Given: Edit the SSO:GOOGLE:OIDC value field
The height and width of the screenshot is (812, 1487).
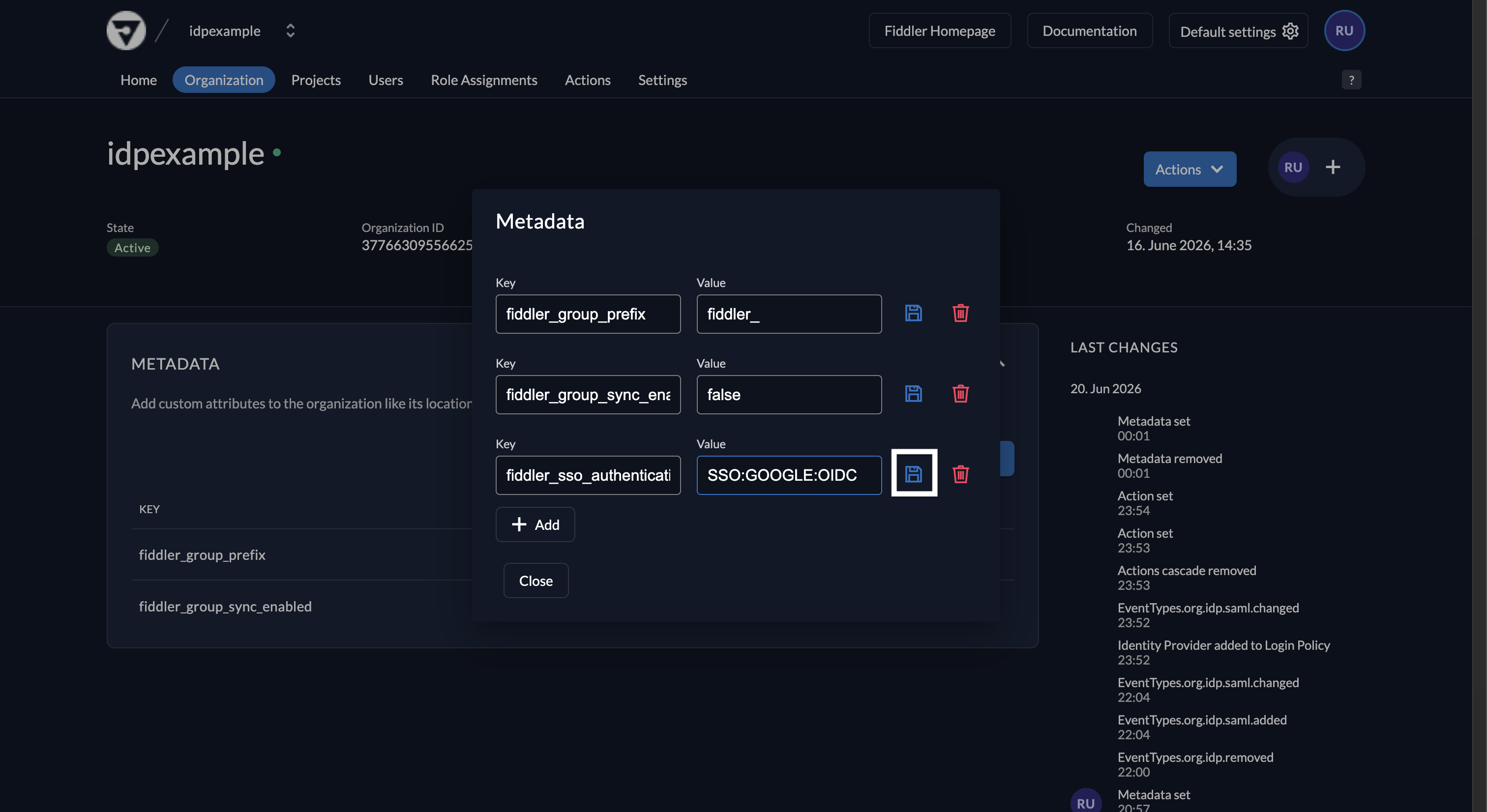Looking at the screenshot, I should tap(789, 475).
